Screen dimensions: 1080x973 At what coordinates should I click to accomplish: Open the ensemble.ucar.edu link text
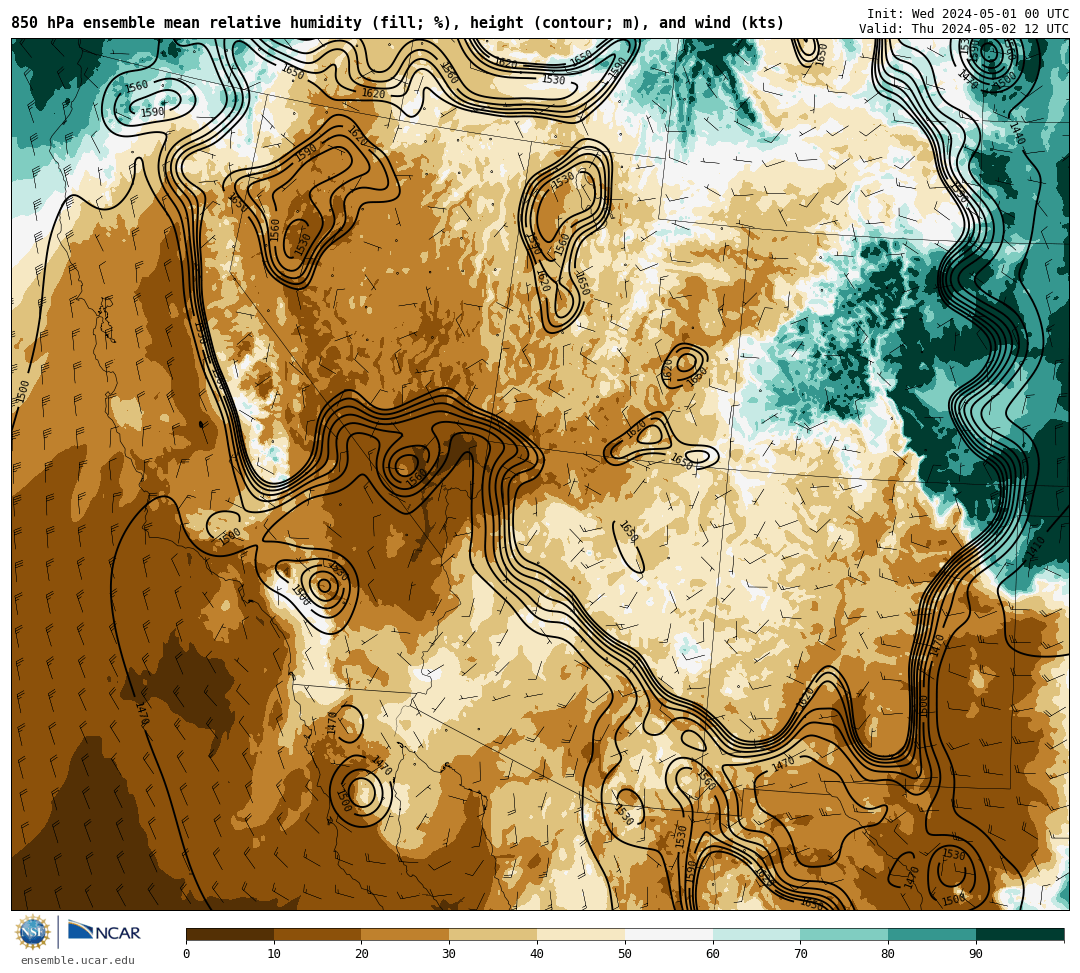click(x=78, y=960)
